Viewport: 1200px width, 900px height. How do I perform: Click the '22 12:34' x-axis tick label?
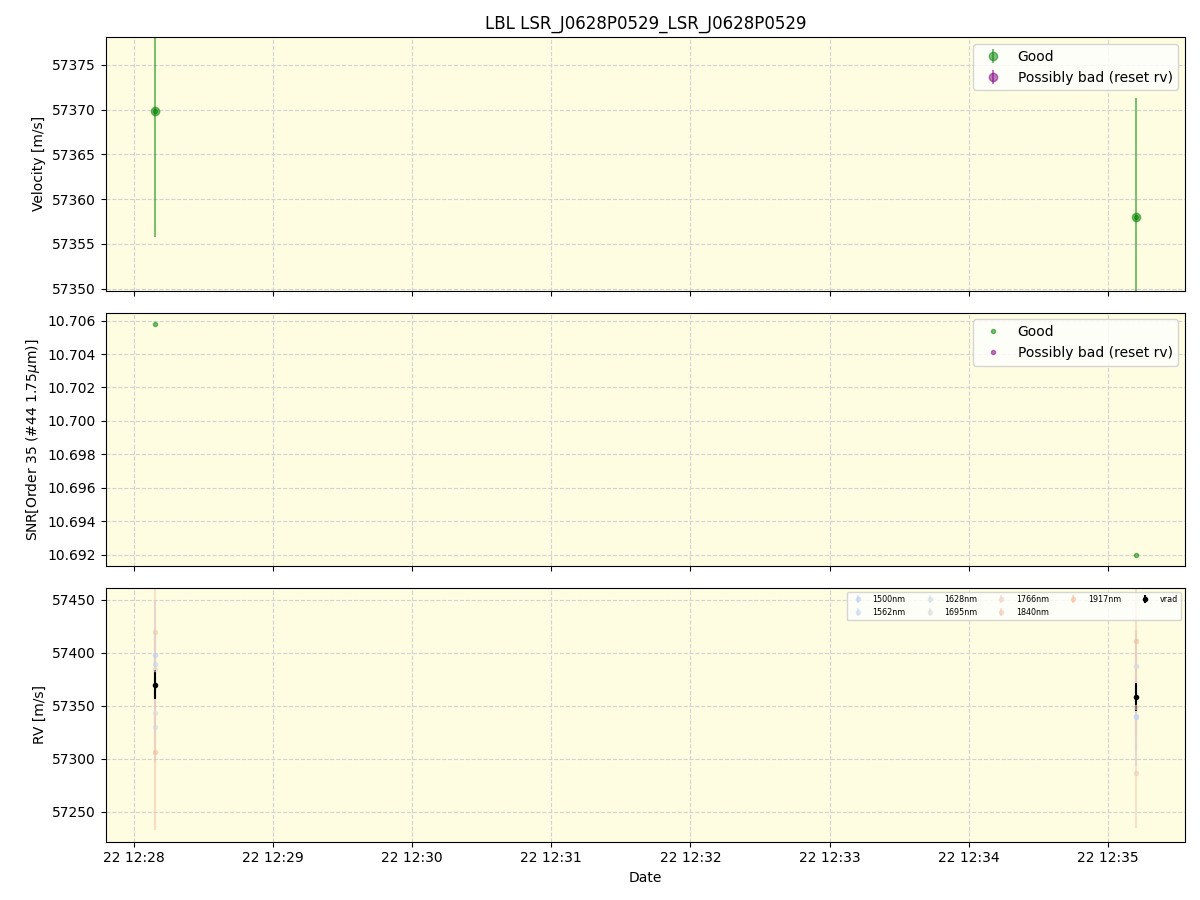[968, 857]
